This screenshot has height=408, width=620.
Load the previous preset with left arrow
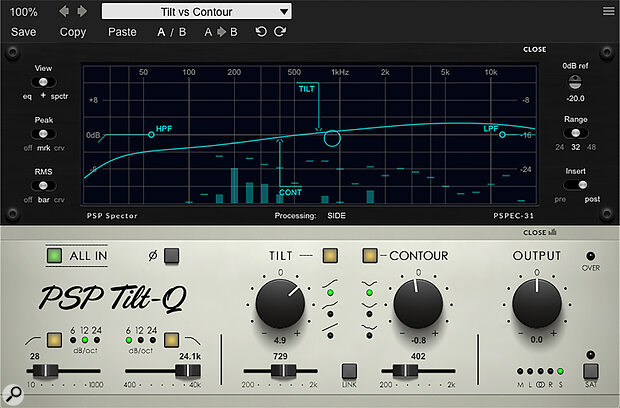click(x=64, y=11)
